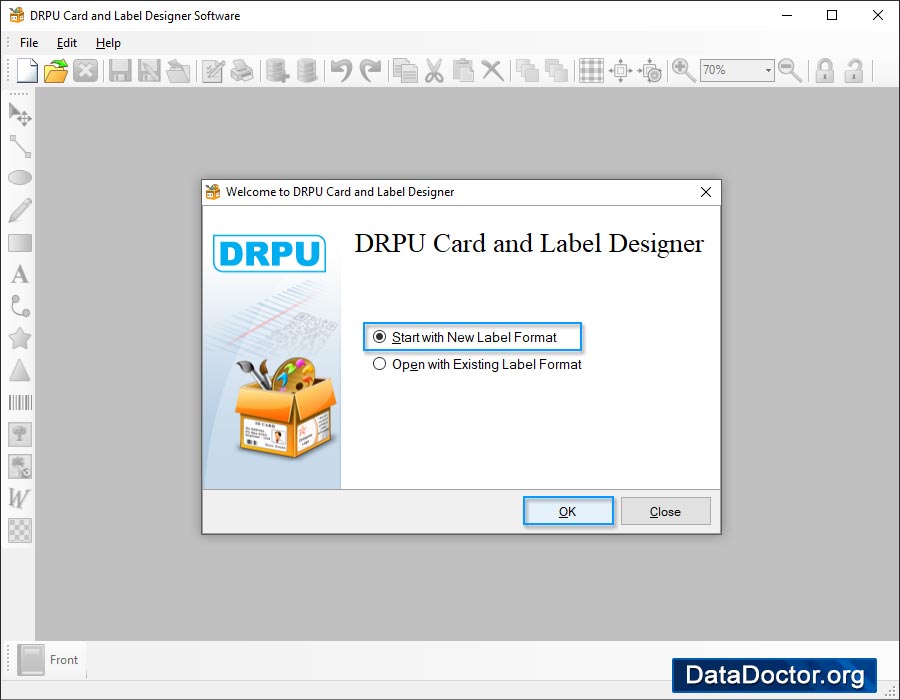Select the Barcode tool
This screenshot has width=900, height=700.
tap(20, 402)
